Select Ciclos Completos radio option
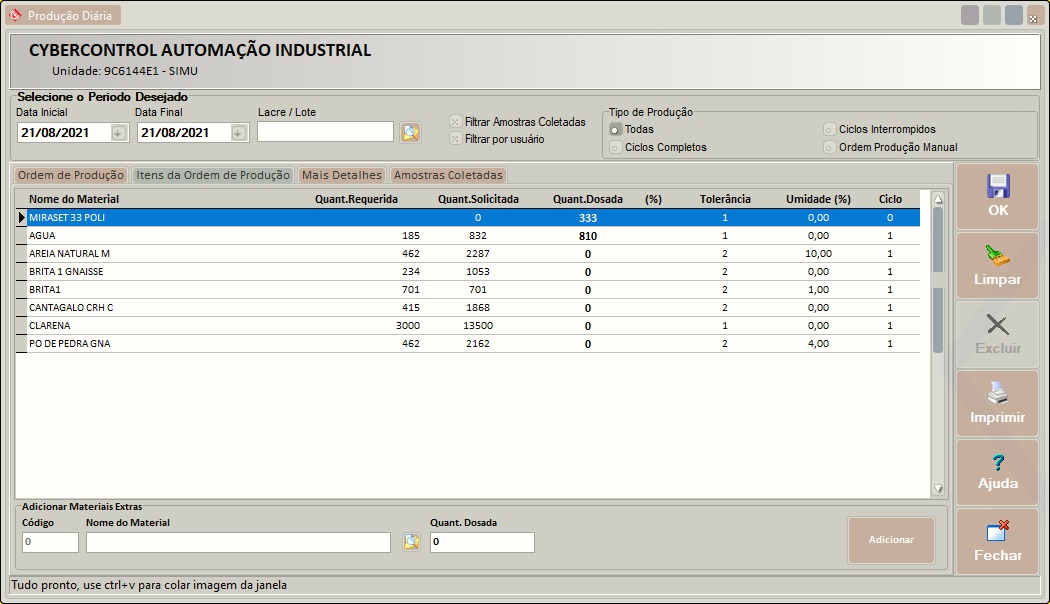The width and height of the screenshot is (1050, 604). pyautogui.click(x=615, y=148)
